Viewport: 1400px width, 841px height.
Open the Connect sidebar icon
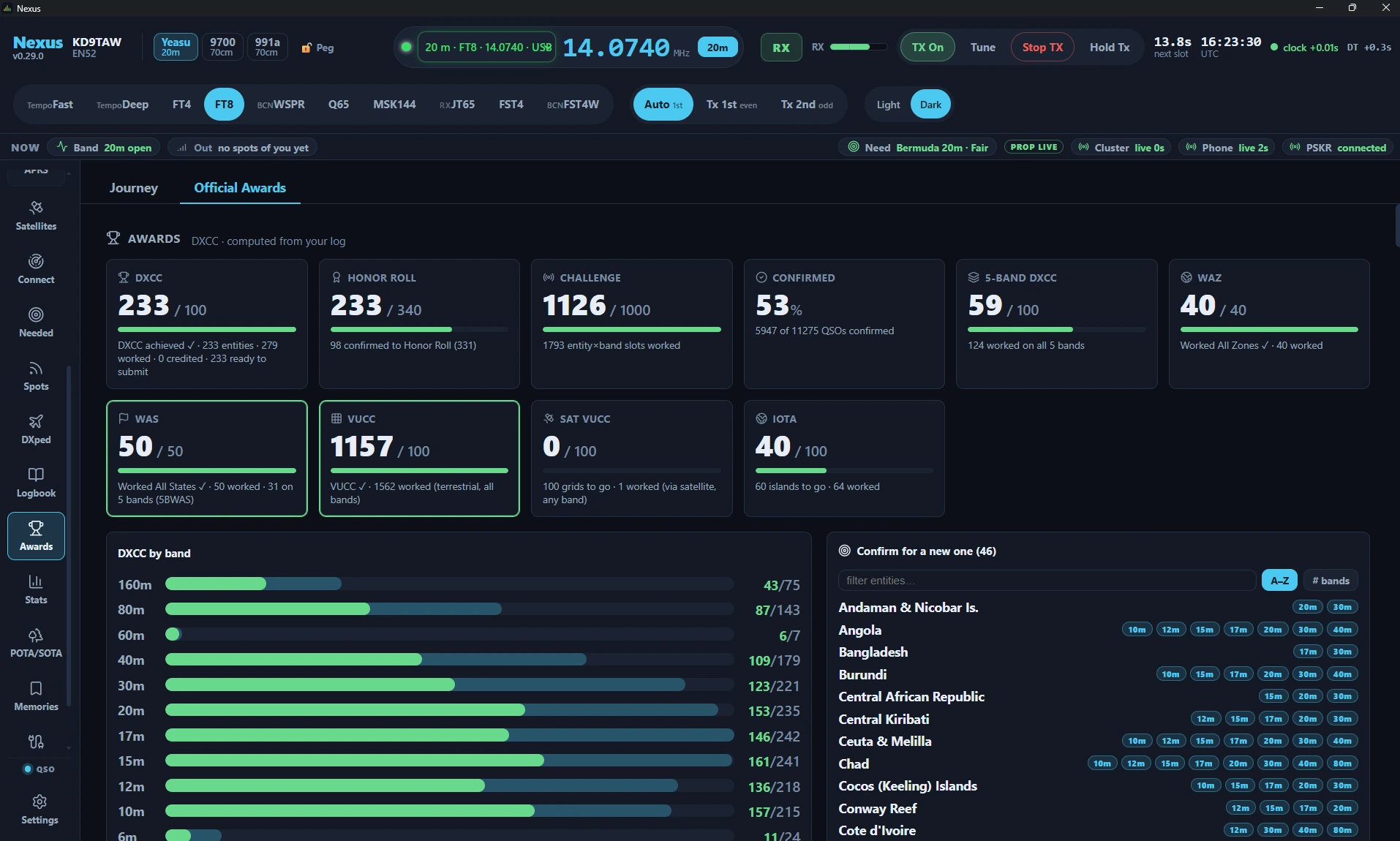pos(36,269)
